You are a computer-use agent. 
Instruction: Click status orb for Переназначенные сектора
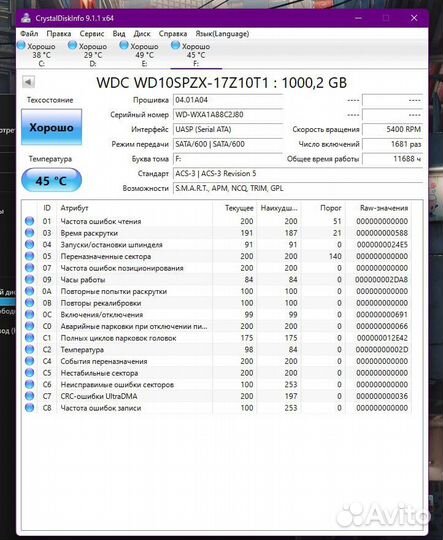(x=30, y=256)
